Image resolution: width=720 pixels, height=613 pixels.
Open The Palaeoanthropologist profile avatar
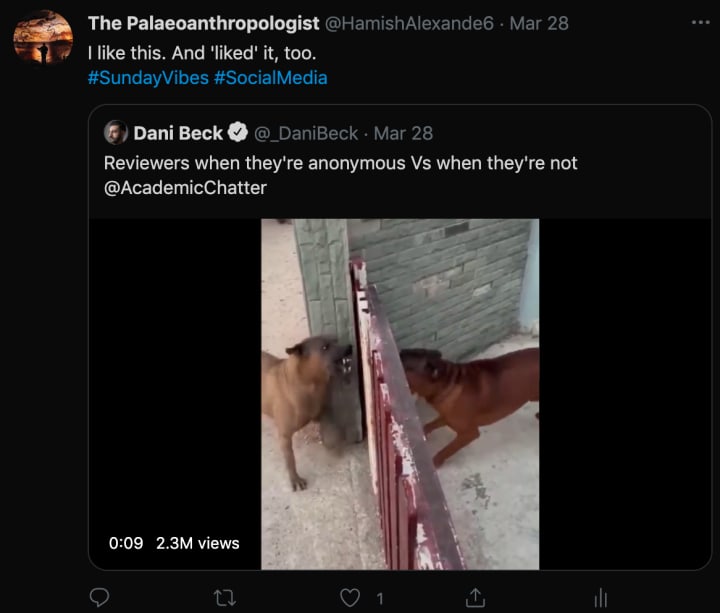pos(43,37)
